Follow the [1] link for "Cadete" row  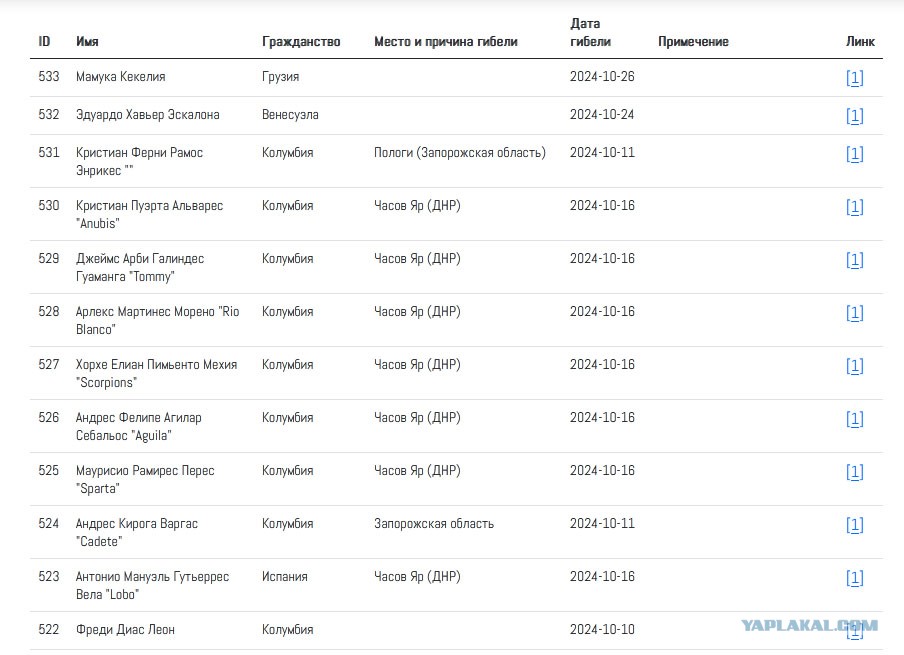click(854, 525)
